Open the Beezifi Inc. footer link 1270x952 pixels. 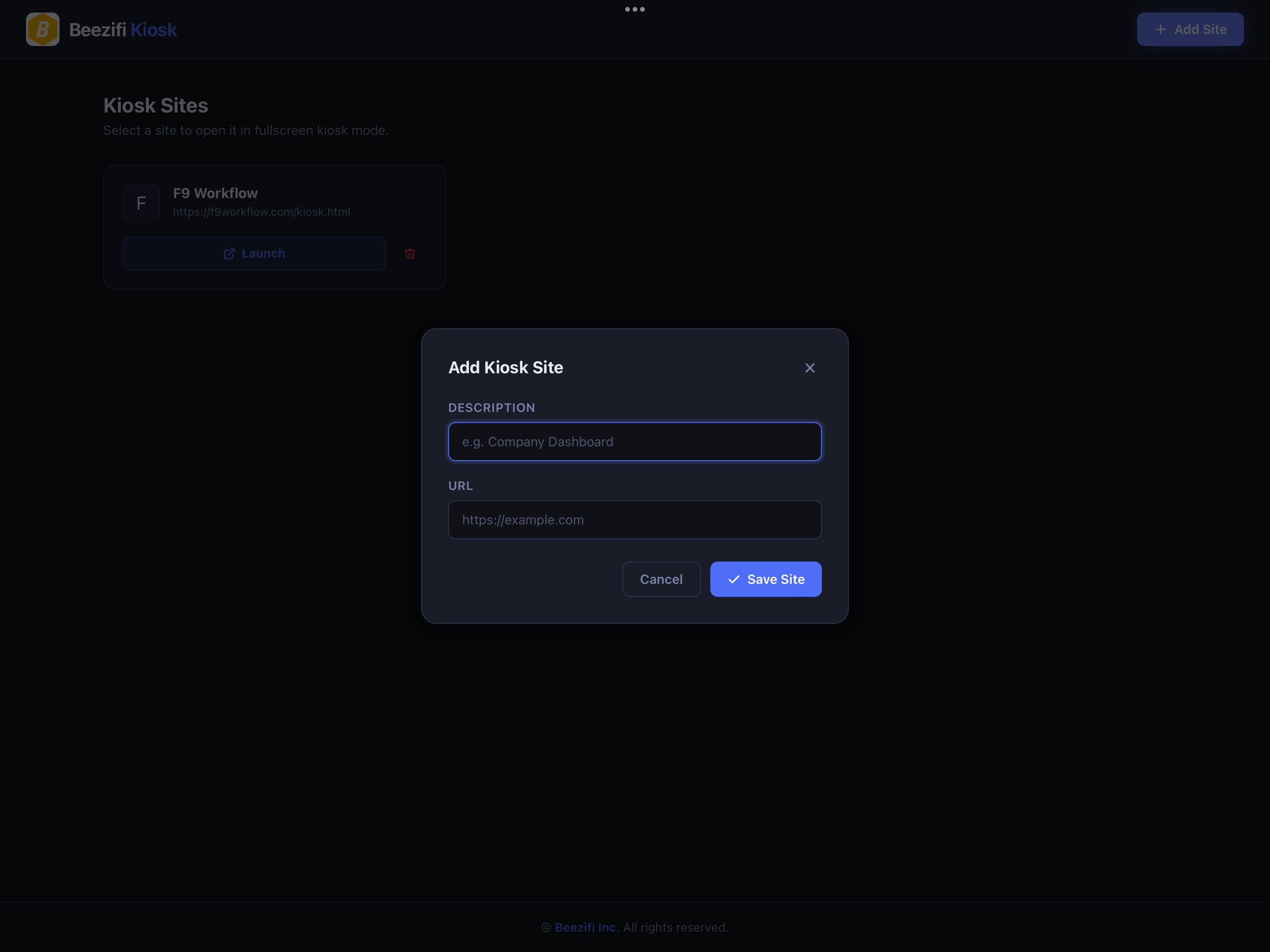(587, 927)
